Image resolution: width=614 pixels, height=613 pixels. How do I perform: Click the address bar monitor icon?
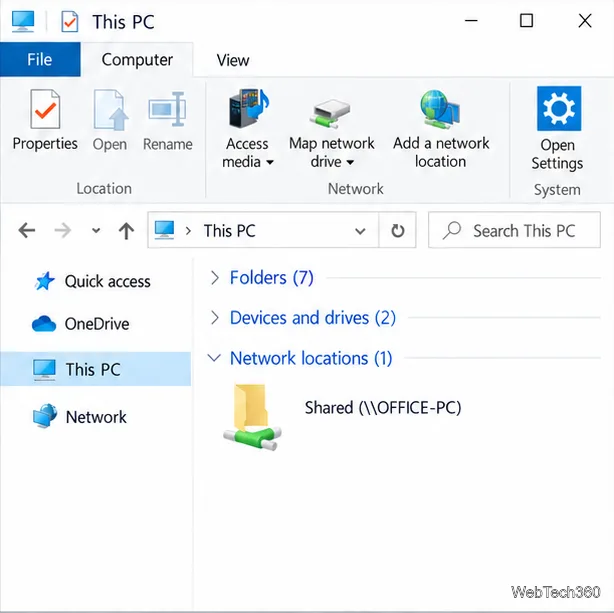click(x=164, y=230)
